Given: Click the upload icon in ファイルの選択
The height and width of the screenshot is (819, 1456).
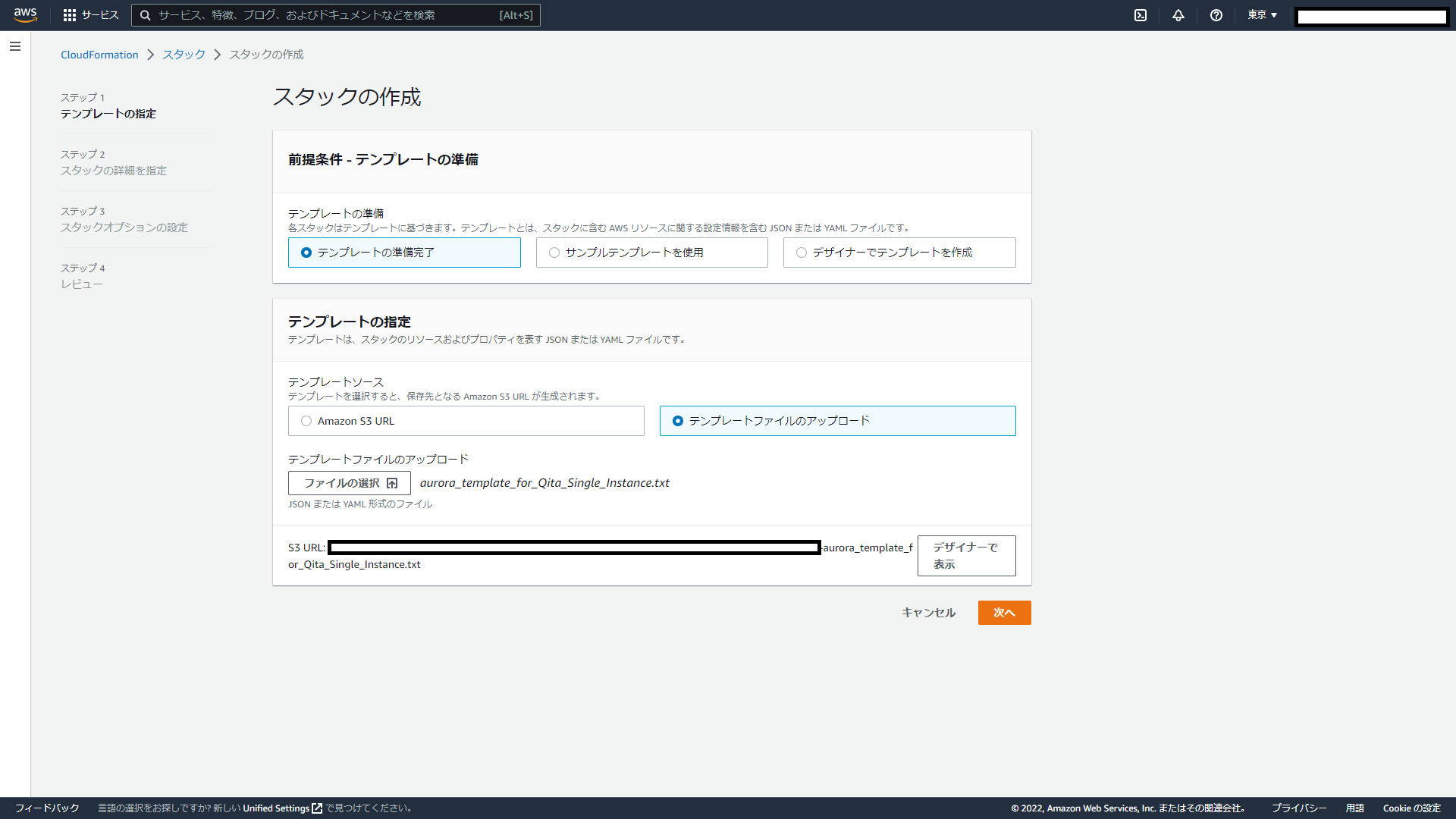Looking at the screenshot, I should [392, 483].
